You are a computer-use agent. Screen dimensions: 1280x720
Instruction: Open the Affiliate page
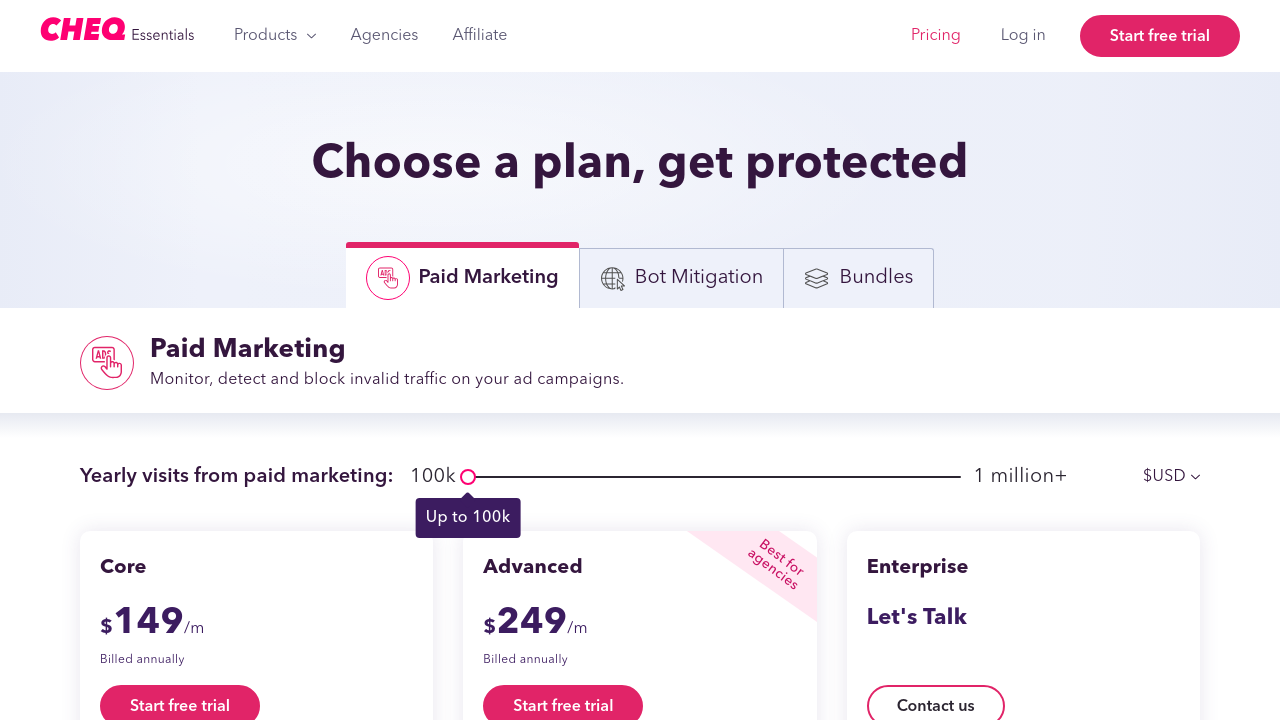[479, 35]
